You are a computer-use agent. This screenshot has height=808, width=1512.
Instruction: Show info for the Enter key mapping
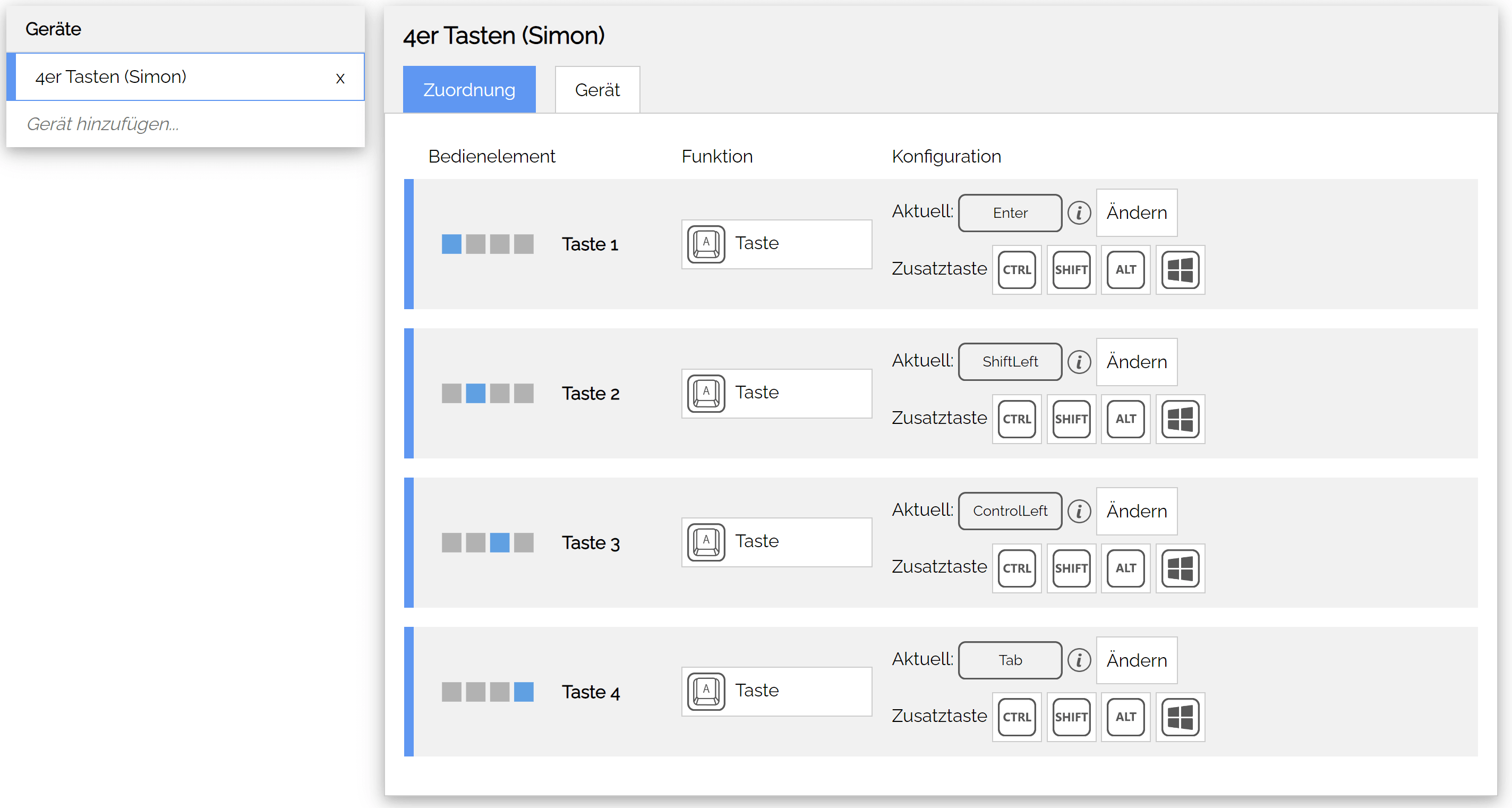pyautogui.click(x=1079, y=212)
